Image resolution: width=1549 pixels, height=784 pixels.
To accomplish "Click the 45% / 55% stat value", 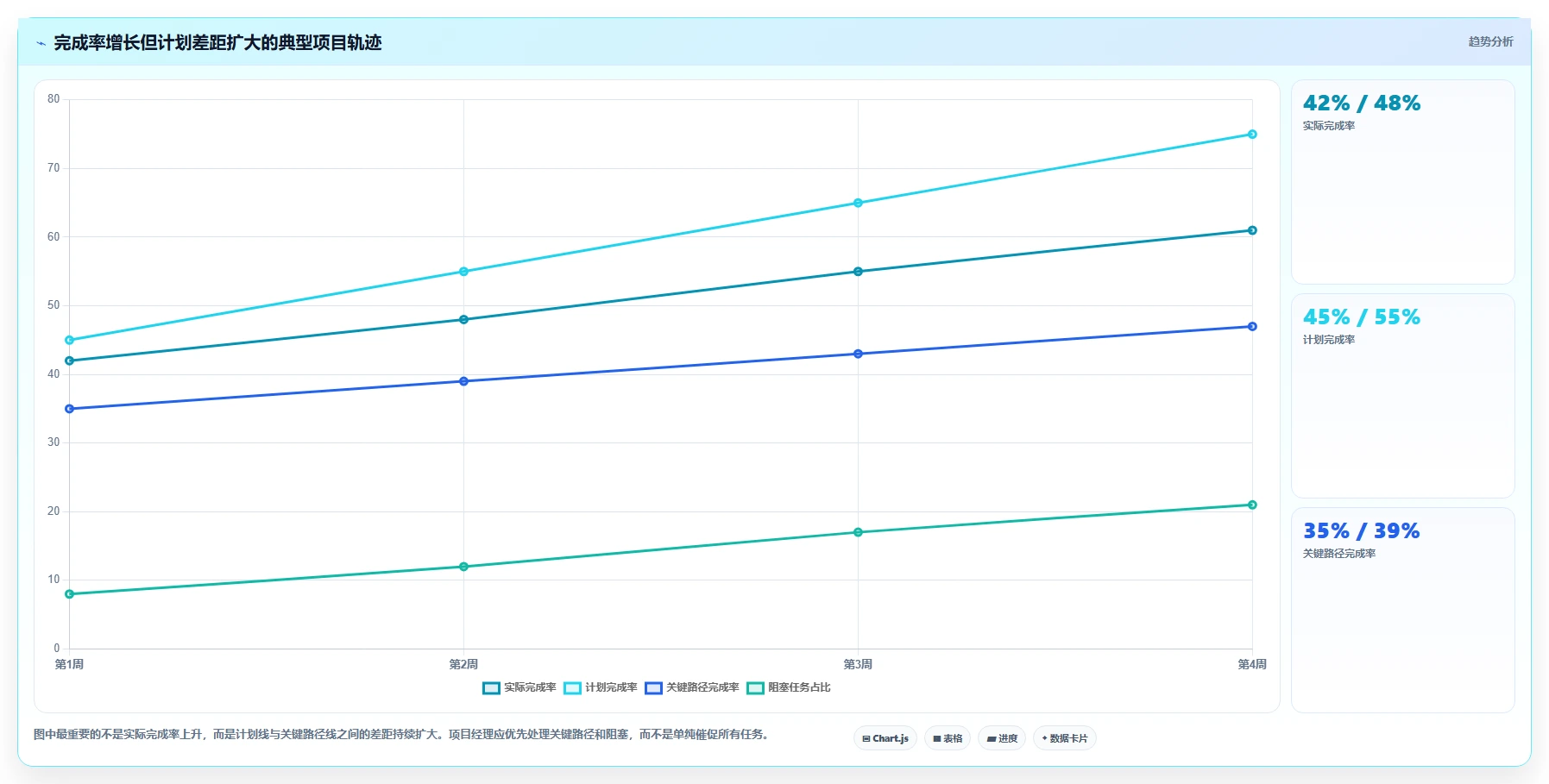I will [x=1362, y=317].
